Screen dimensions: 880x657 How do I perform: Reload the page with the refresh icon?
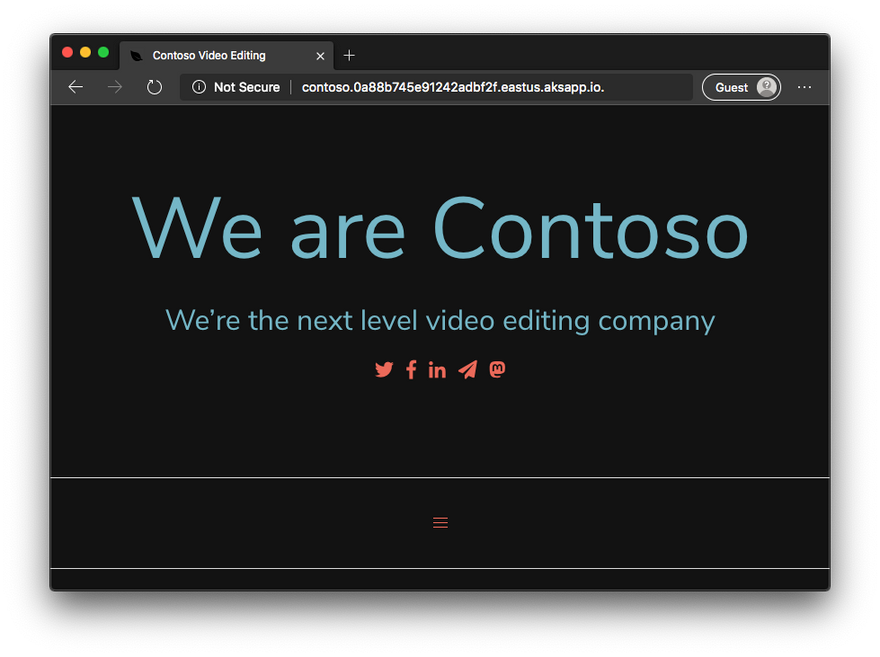click(x=154, y=87)
